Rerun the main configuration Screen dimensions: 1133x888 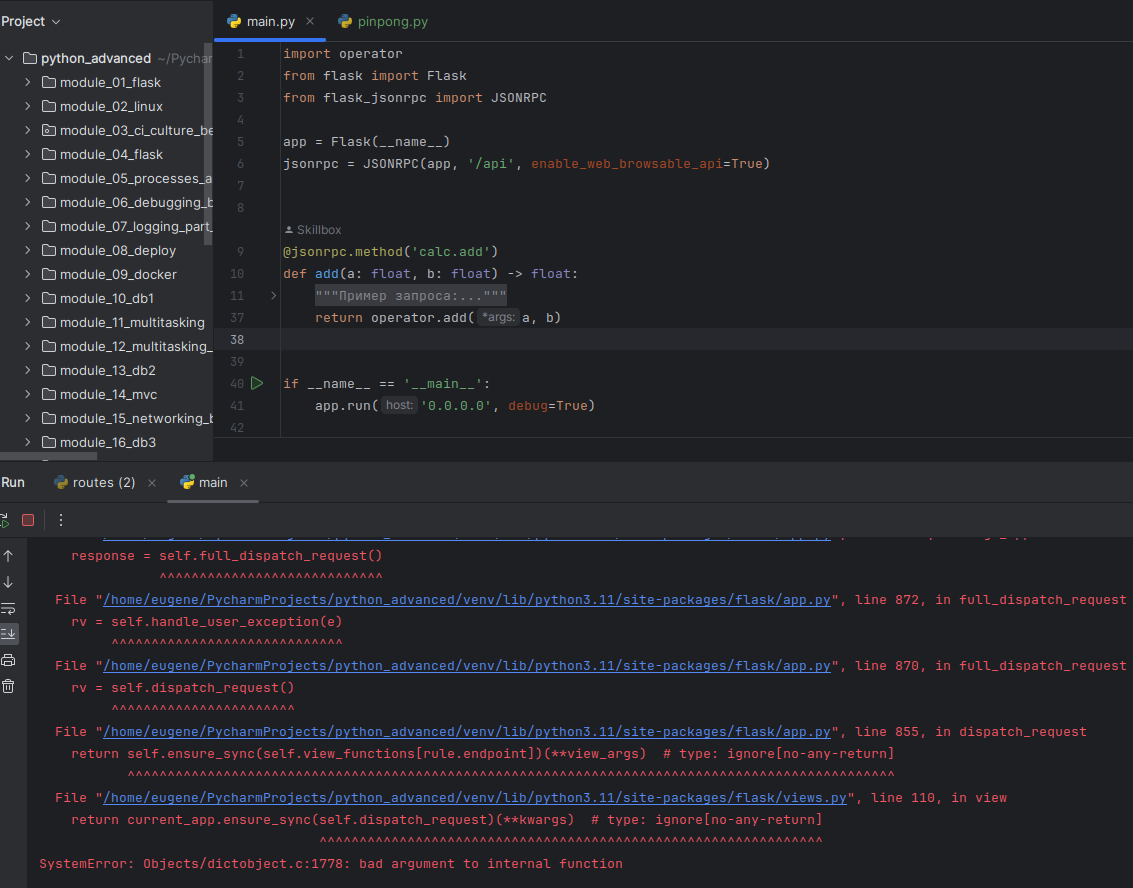(4, 520)
